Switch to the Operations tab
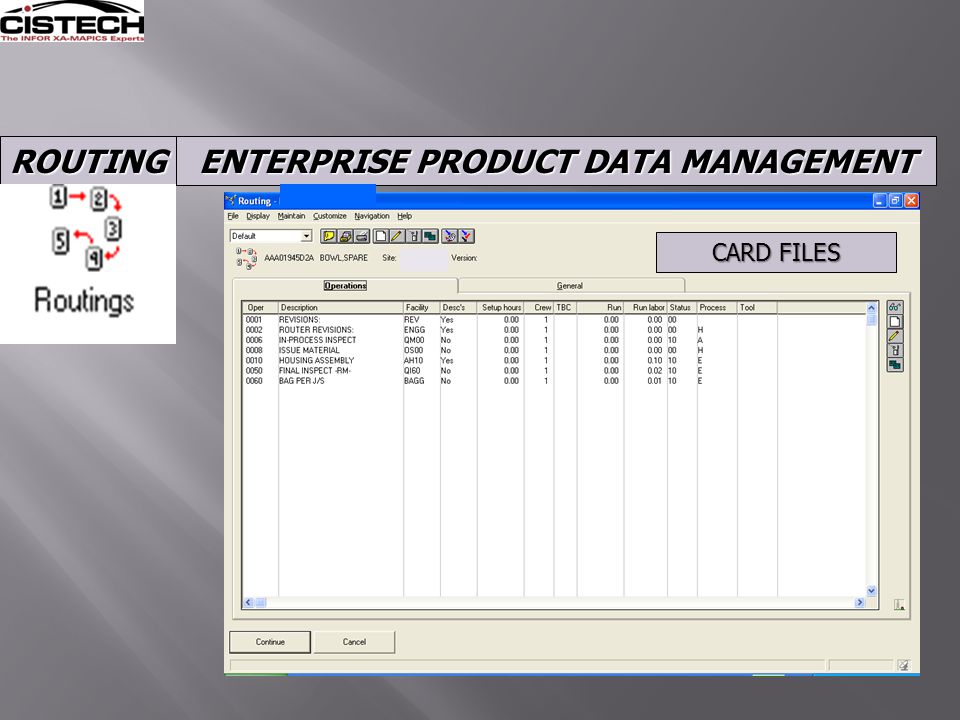The image size is (960, 720). click(345, 286)
